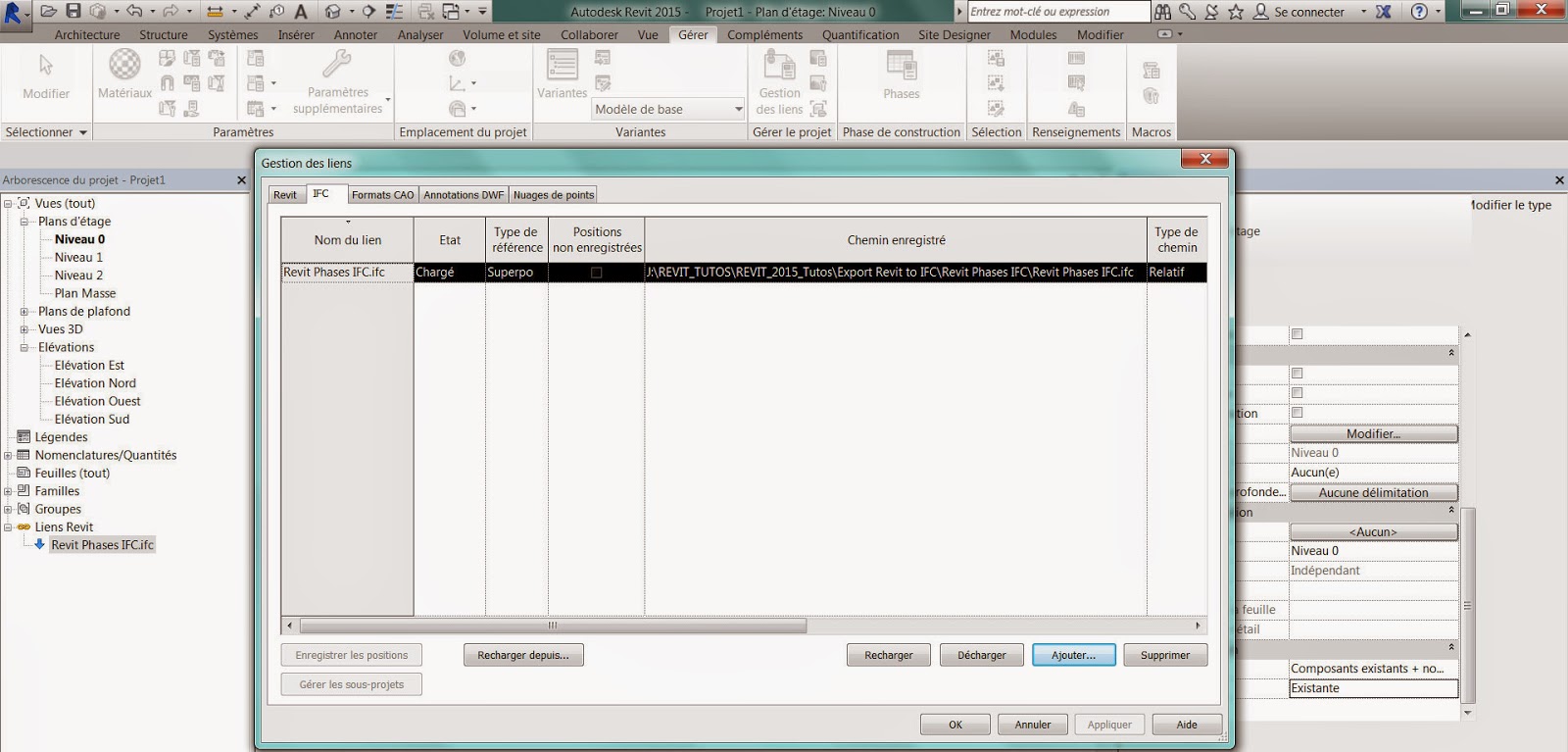The width and height of the screenshot is (1568, 752).
Task: Select Niveau 1 in project browser
Action: pyautogui.click(x=78, y=258)
